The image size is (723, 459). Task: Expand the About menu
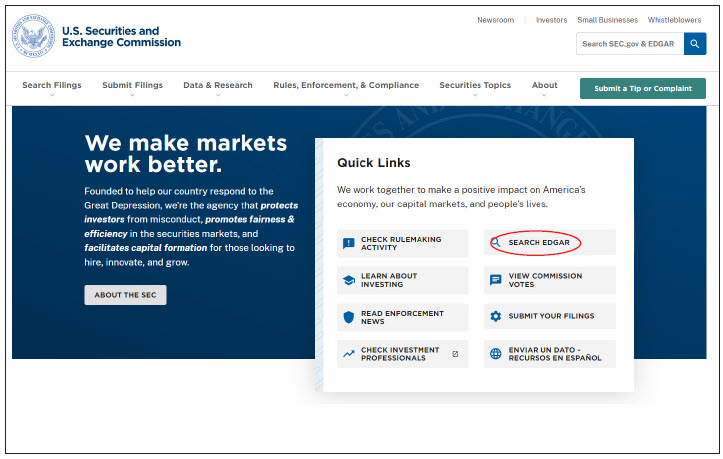545,87
